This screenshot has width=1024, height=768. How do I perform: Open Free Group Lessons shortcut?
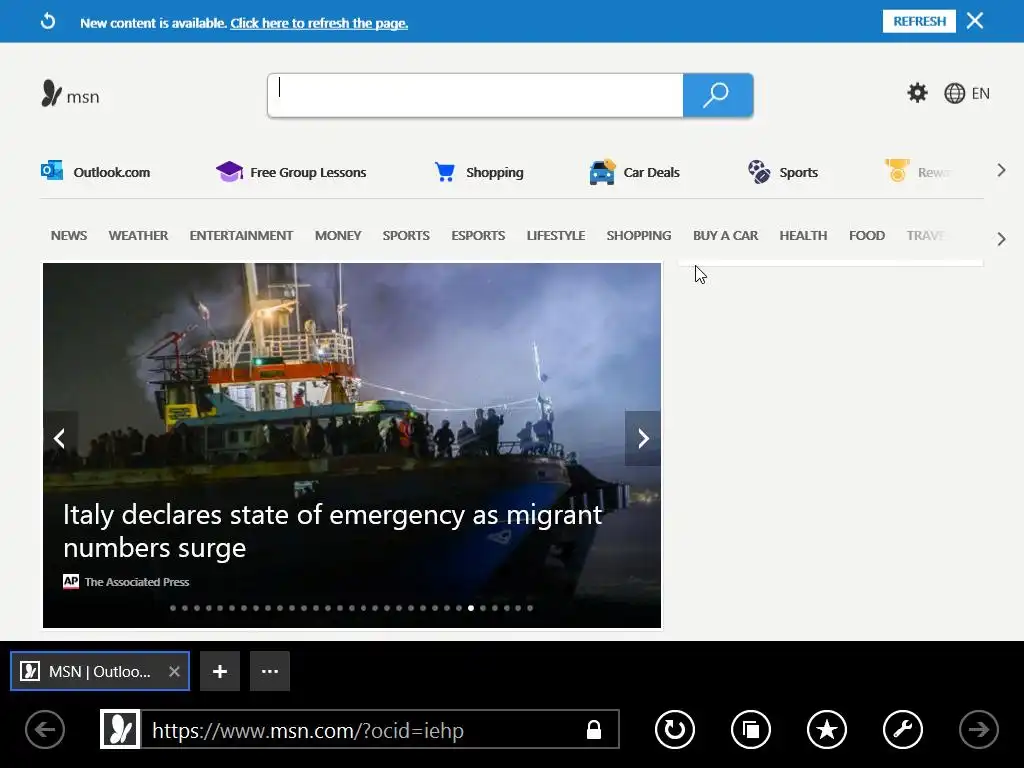click(291, 172)
